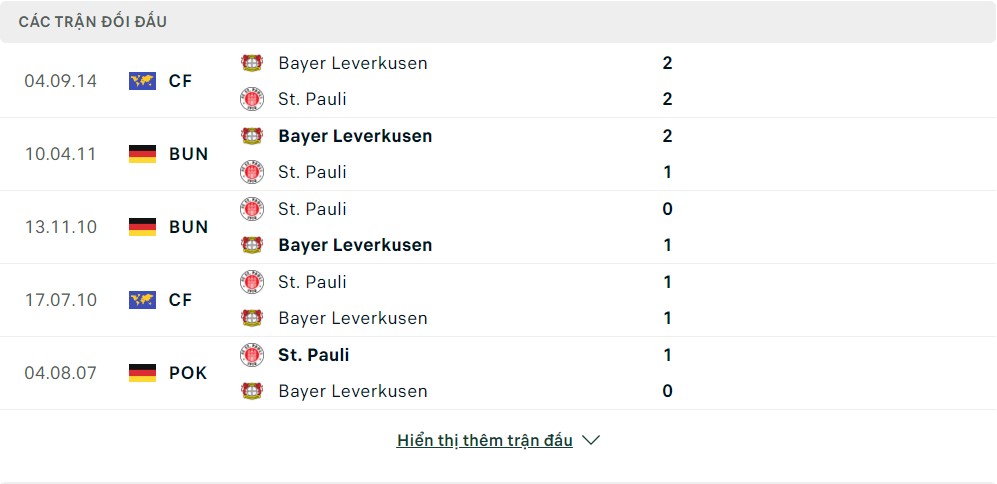
Task: Open bold Bayer Leverkusen name in 10.04.11 match
Action: tap(355, 136)
